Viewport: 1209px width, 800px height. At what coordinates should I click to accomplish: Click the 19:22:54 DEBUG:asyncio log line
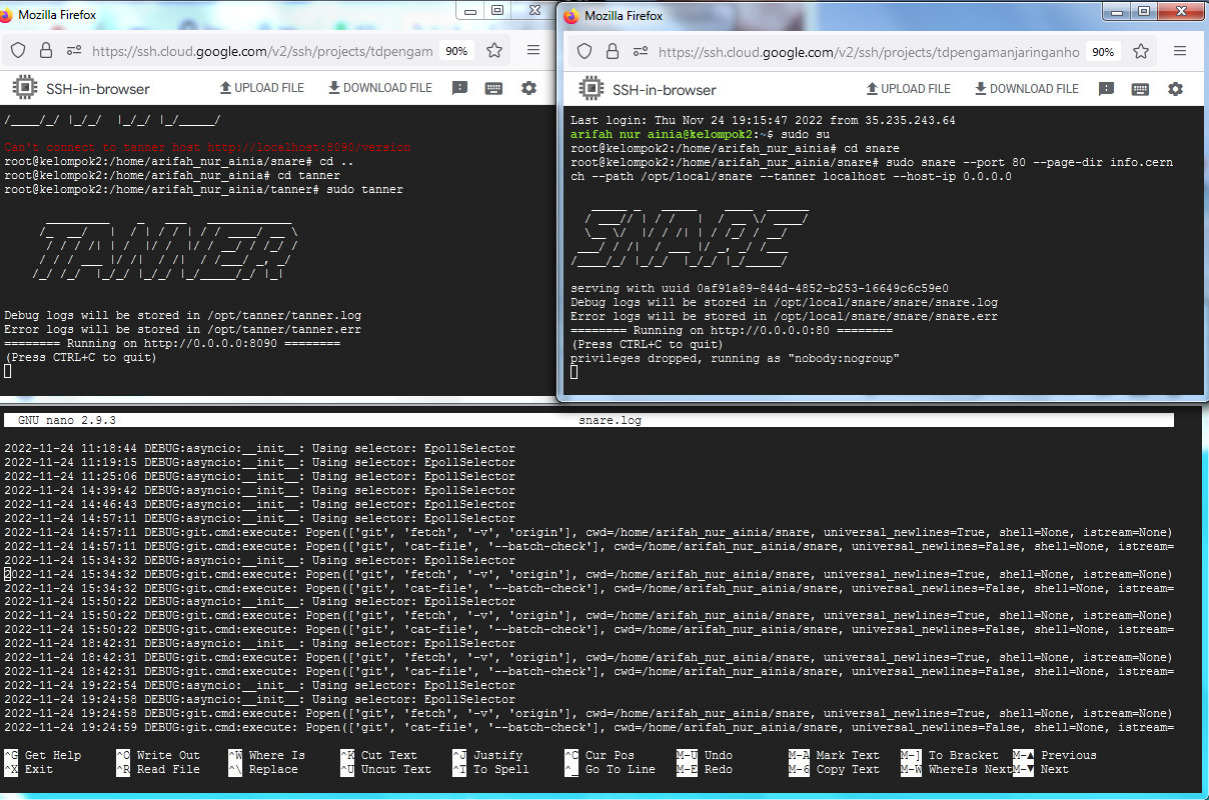click(x=260, y=685)
